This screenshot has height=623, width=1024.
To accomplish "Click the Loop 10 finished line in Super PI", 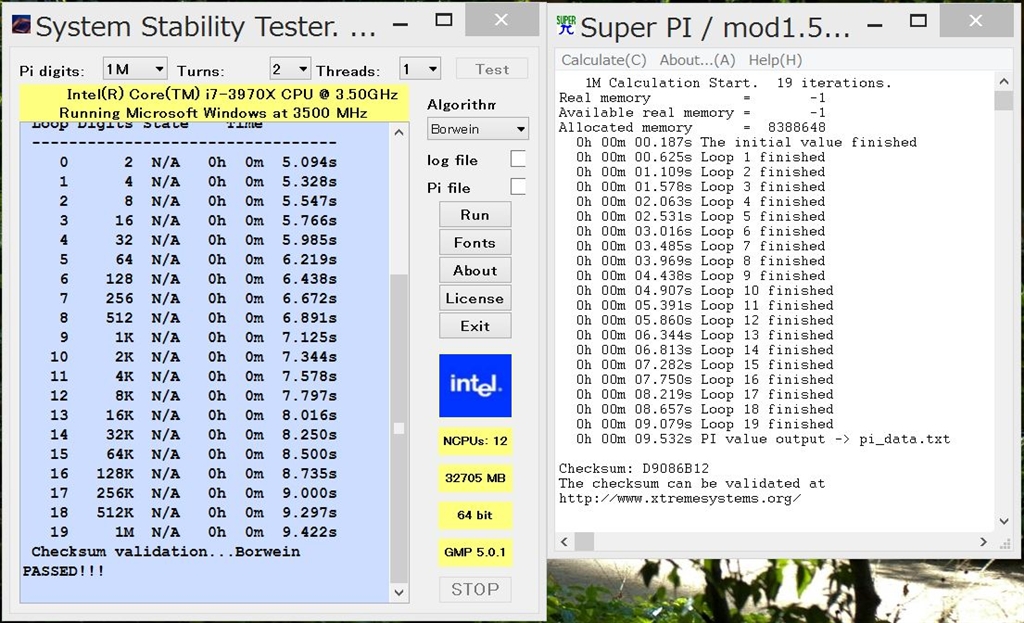I will (705, 291).
